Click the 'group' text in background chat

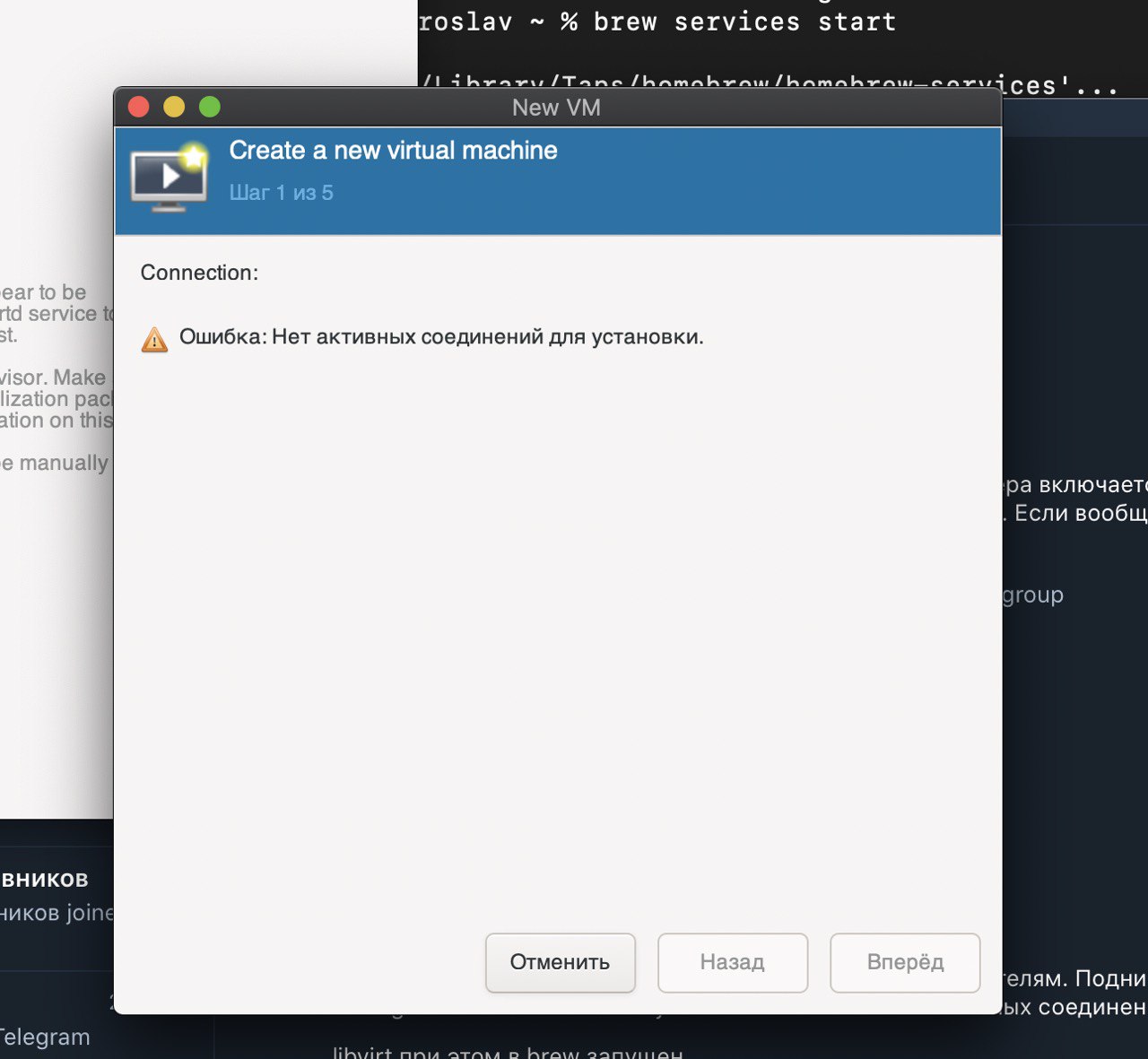coord(1032,595)
